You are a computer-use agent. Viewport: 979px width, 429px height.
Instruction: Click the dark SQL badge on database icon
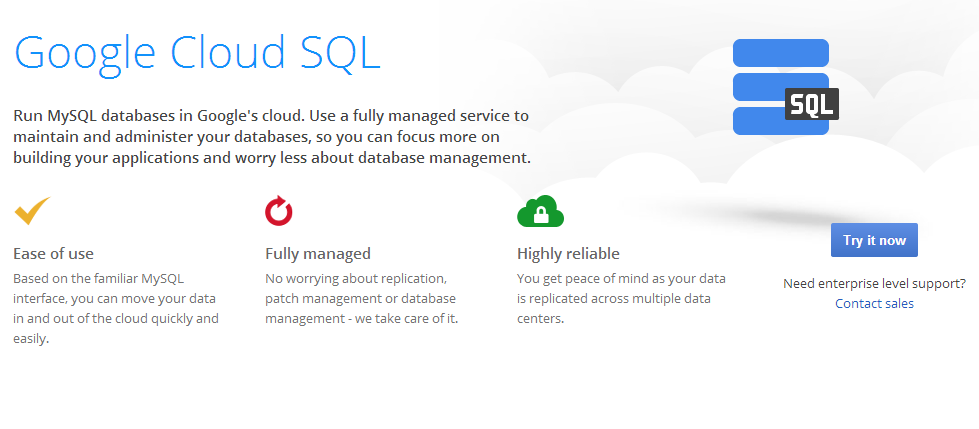pos(811,104)
